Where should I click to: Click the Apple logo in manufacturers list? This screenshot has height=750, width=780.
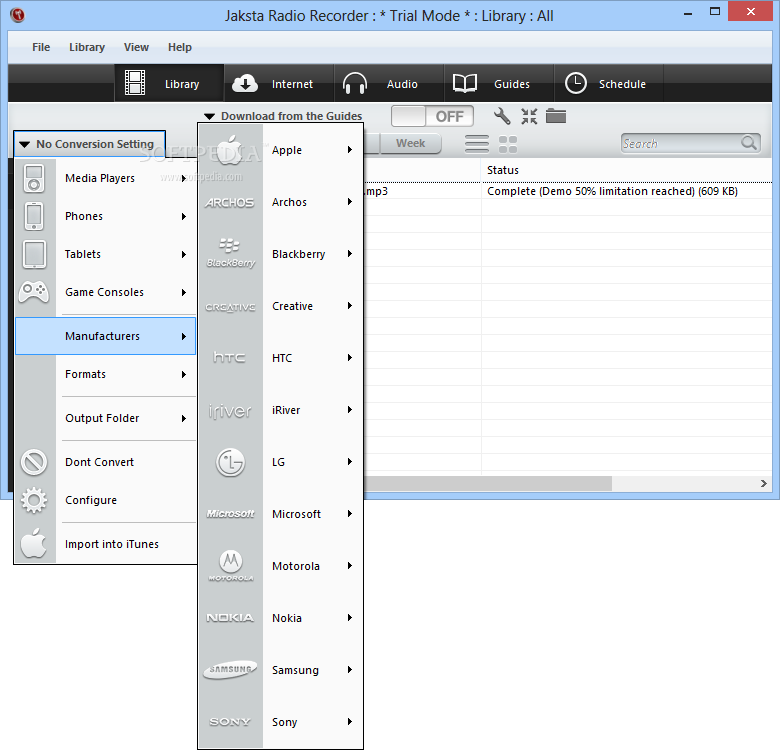(x=230, y=150)
